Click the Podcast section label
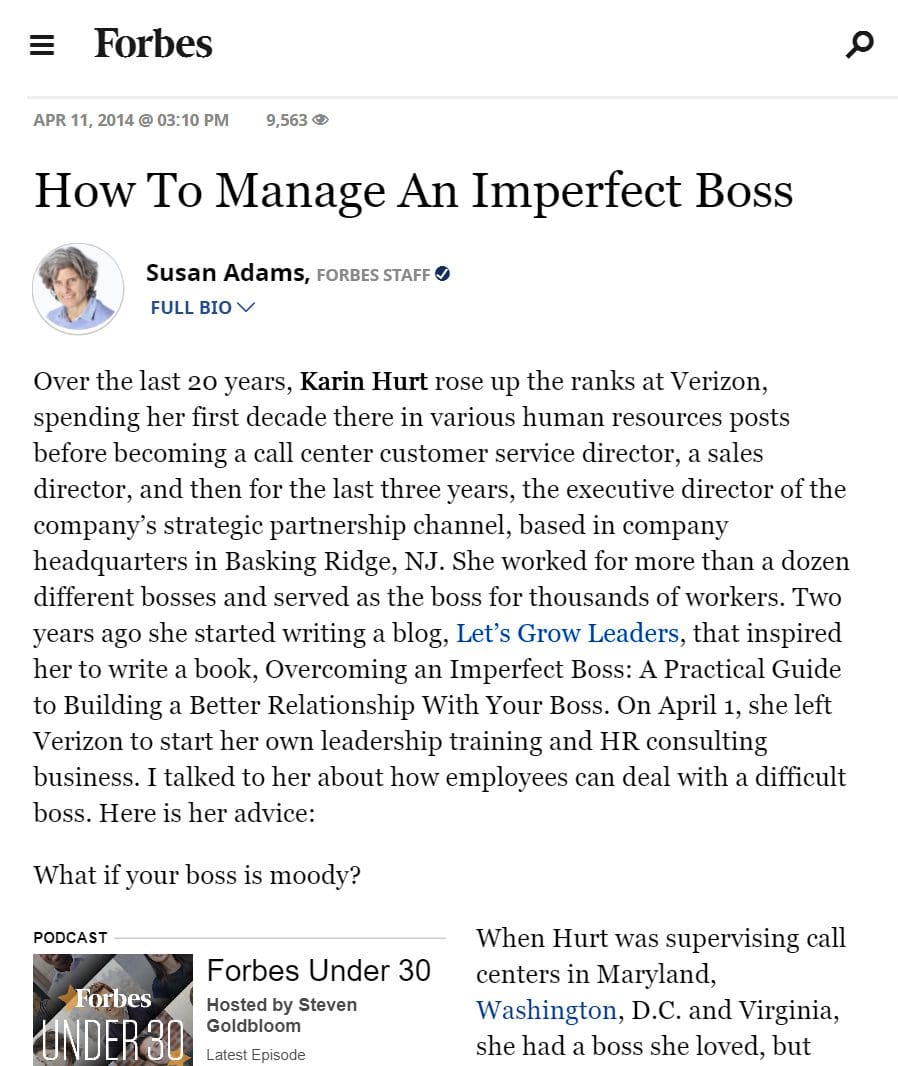This screenshot has width=898, height=1066. coord(71,938)
